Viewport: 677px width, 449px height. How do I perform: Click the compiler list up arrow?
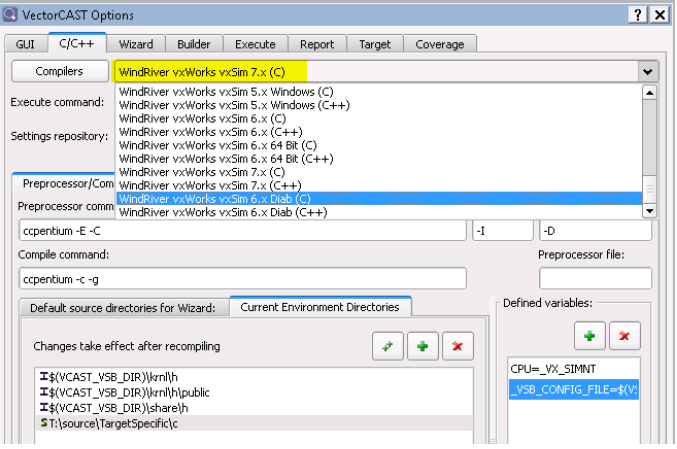[649, 92]
